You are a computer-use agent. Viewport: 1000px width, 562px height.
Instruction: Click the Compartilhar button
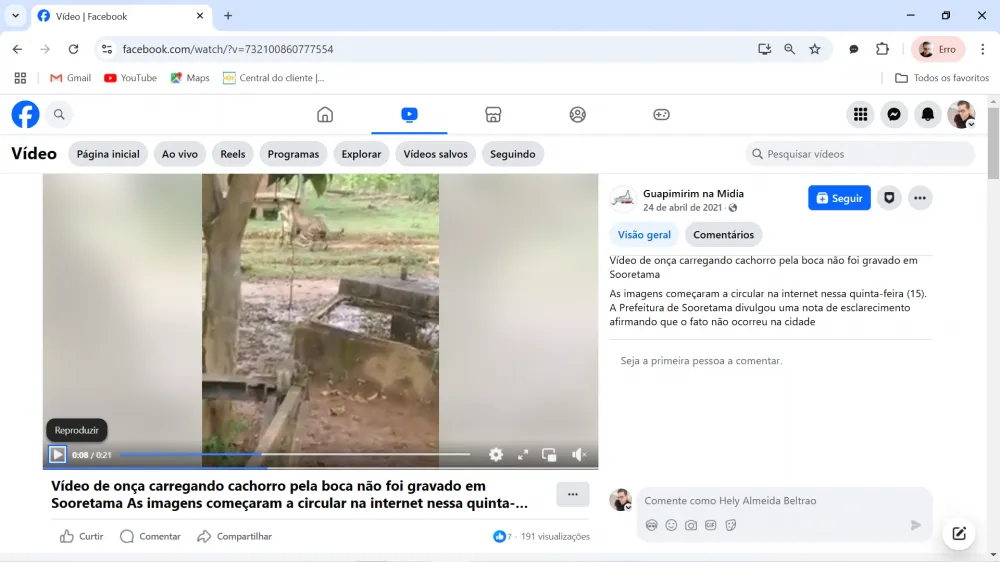(x=235, y=536)
